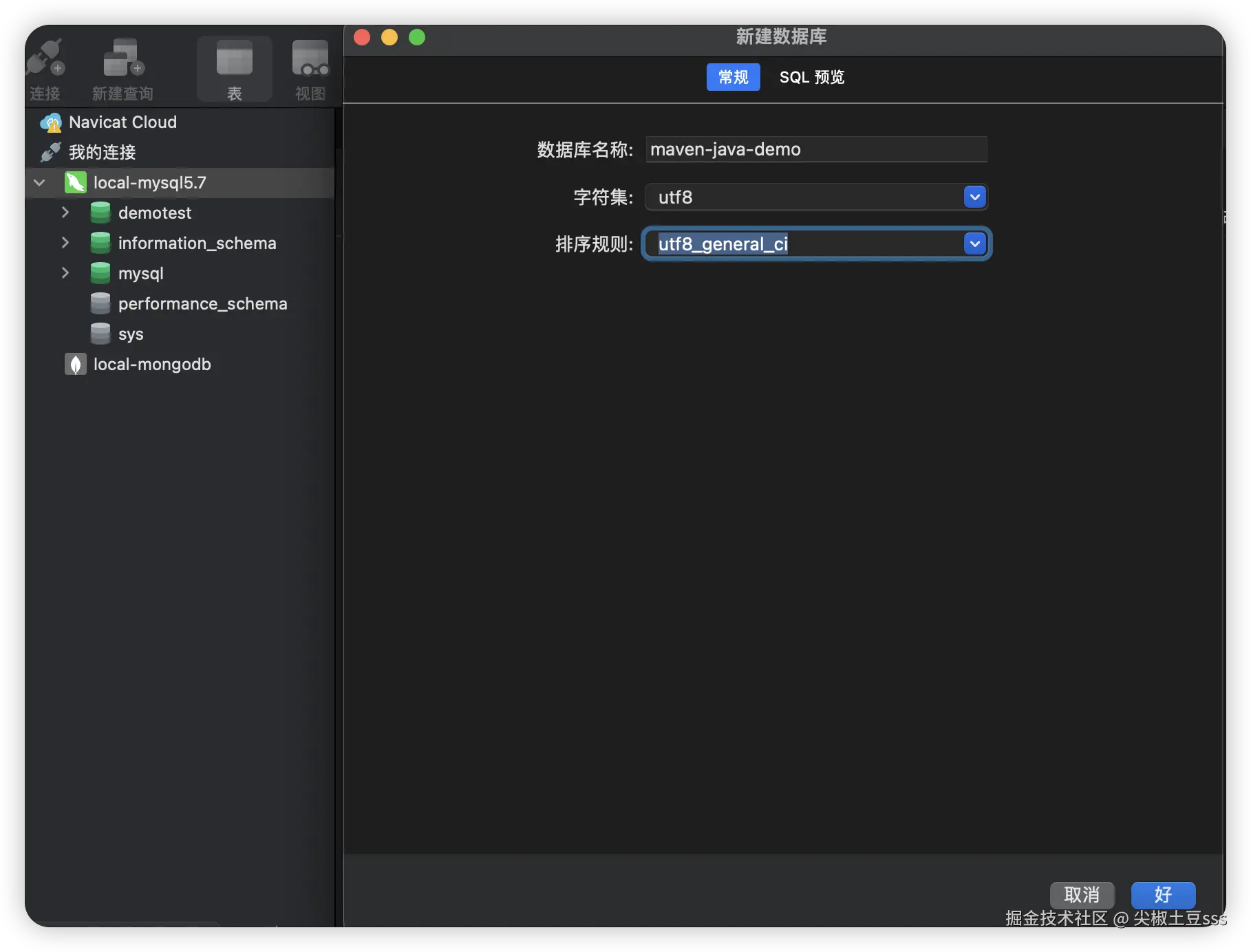
Task: Expand the mysql database node
Action: pyautogui.click(x=65, y=273)
